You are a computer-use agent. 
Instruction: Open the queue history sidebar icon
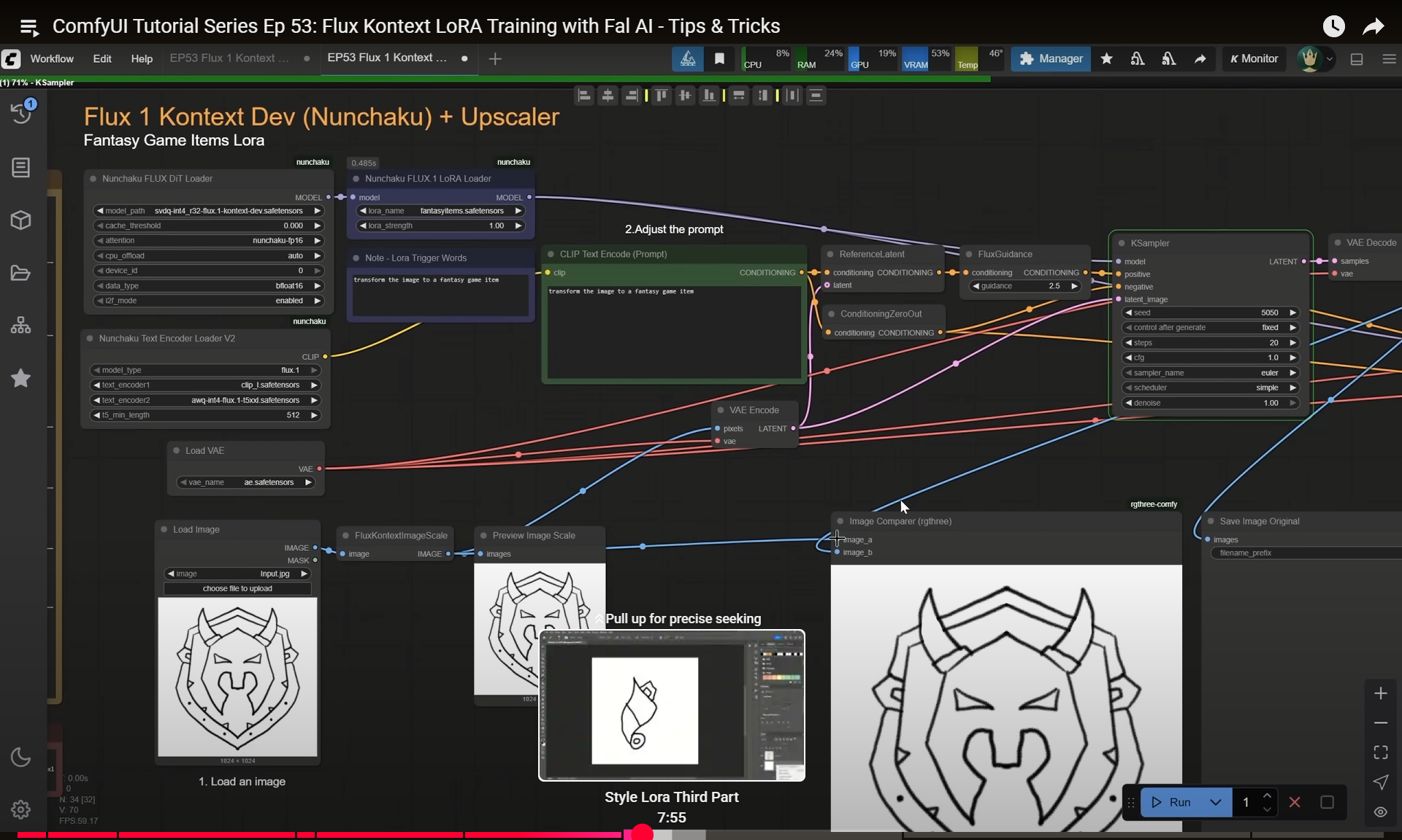click(x=21, y=112)
